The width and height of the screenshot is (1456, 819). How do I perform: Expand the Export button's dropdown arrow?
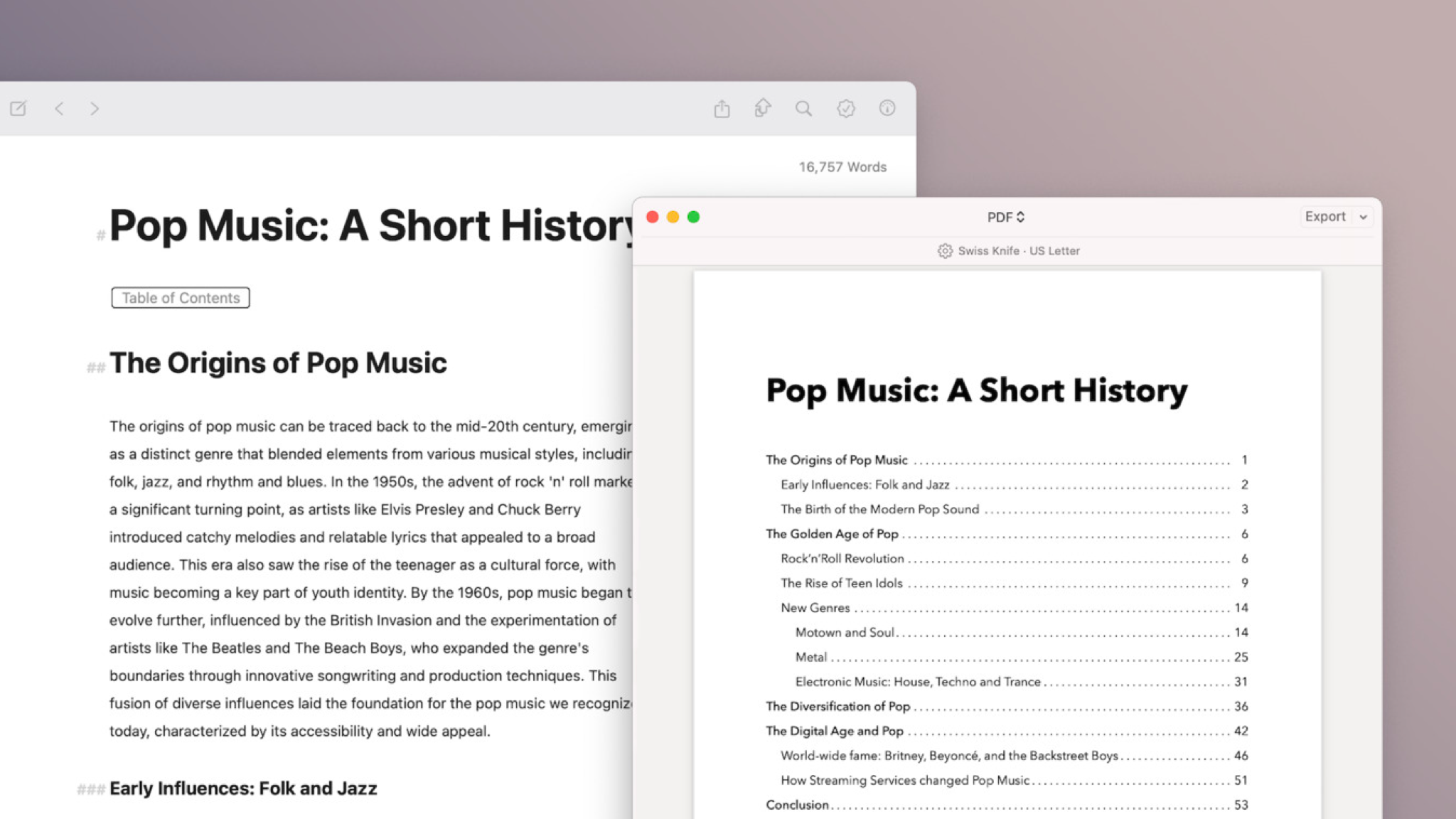tap(1363, 217)
